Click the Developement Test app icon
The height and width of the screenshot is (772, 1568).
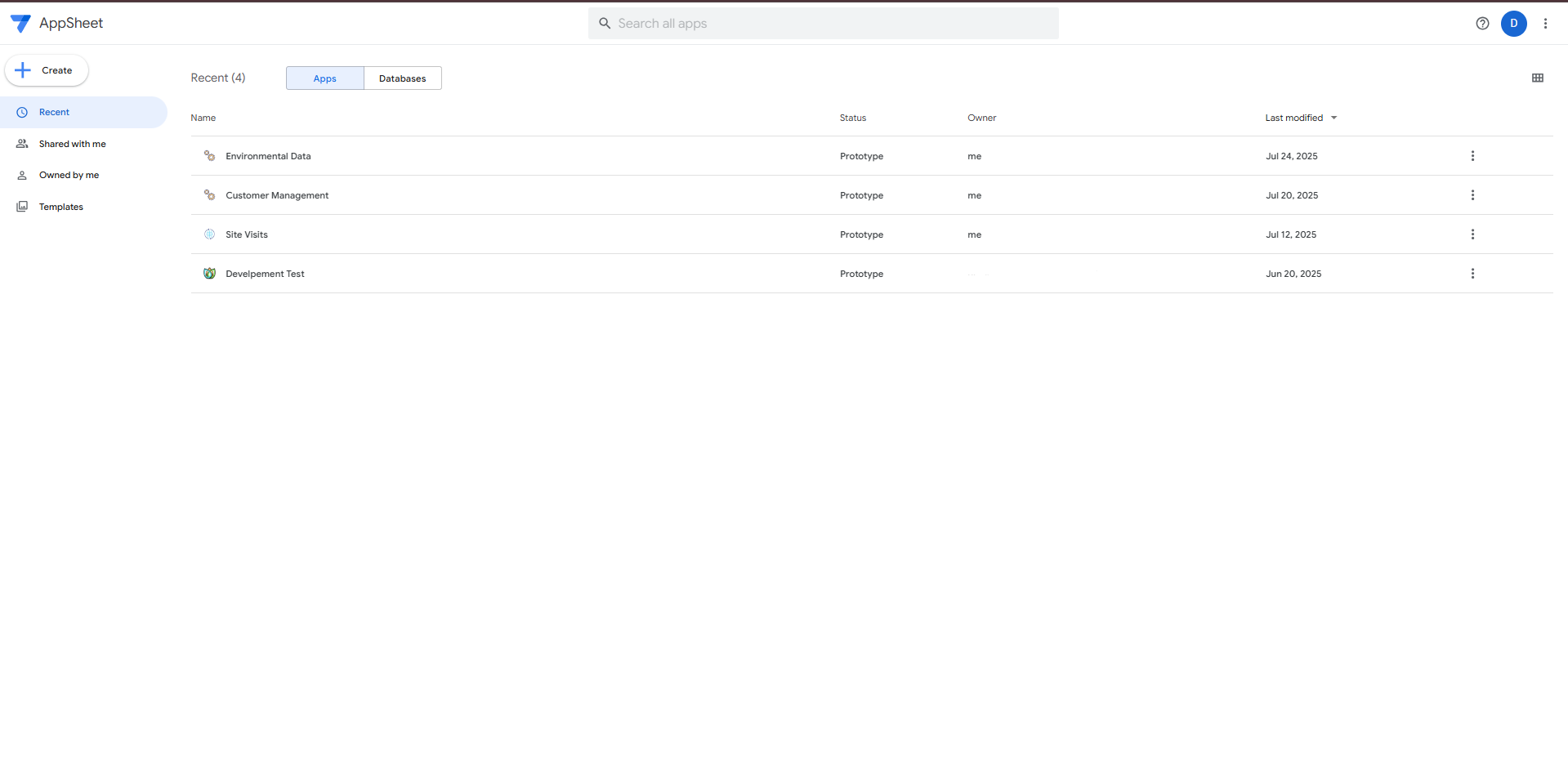pyautogui.click(x=209, y=274)
